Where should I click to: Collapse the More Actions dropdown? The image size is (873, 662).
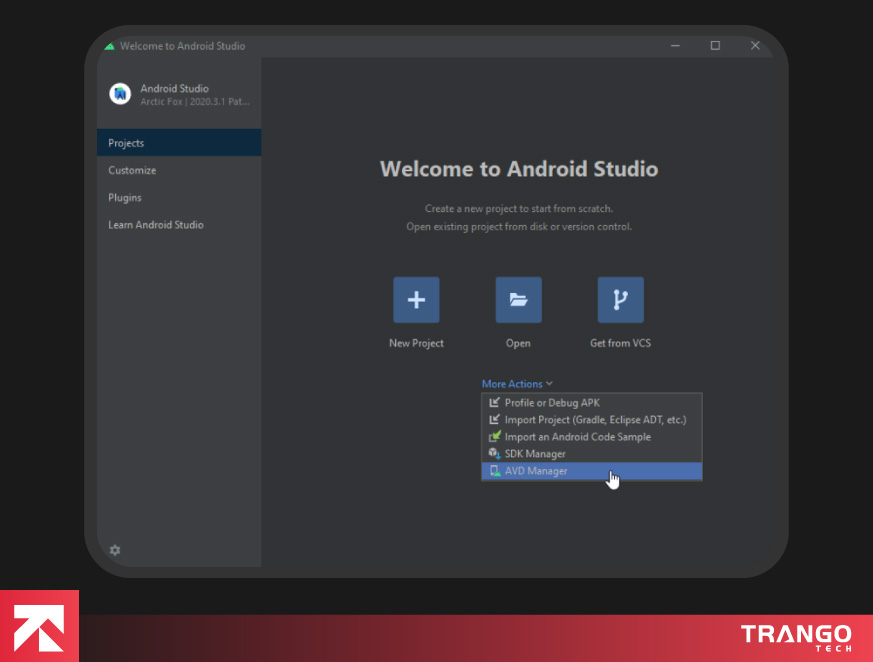pos(517,383)
